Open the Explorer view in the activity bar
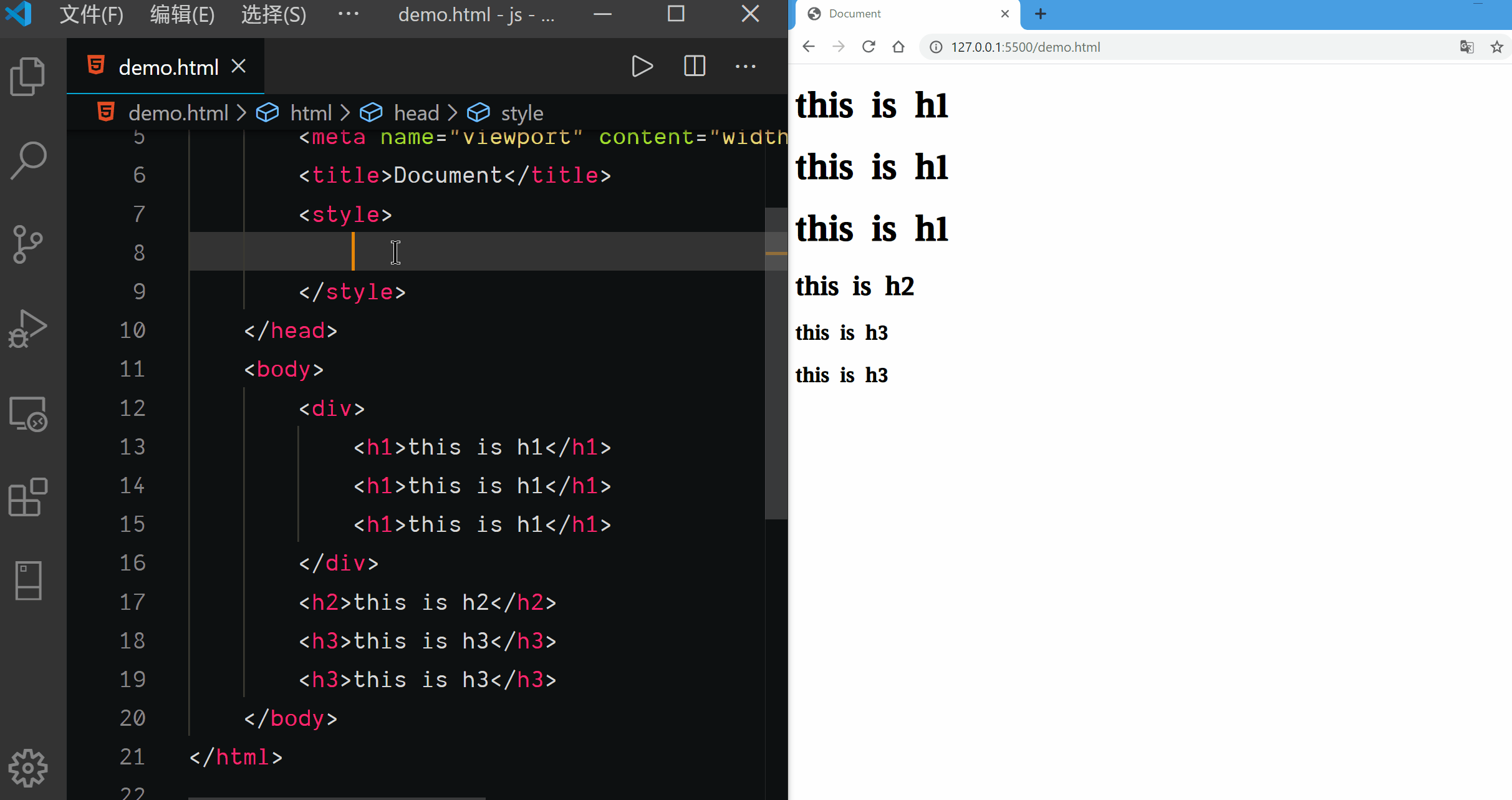 click(28, 77)
